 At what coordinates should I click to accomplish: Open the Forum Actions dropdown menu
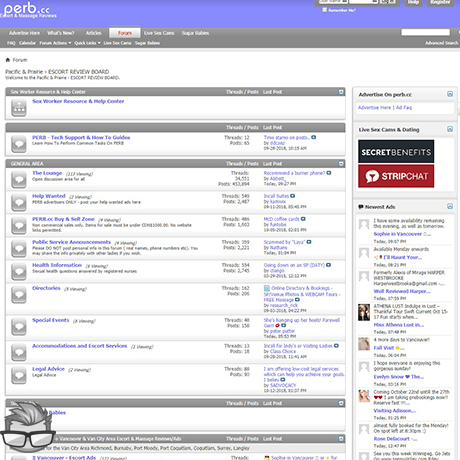pyautogui.click(x=55, y=43)
